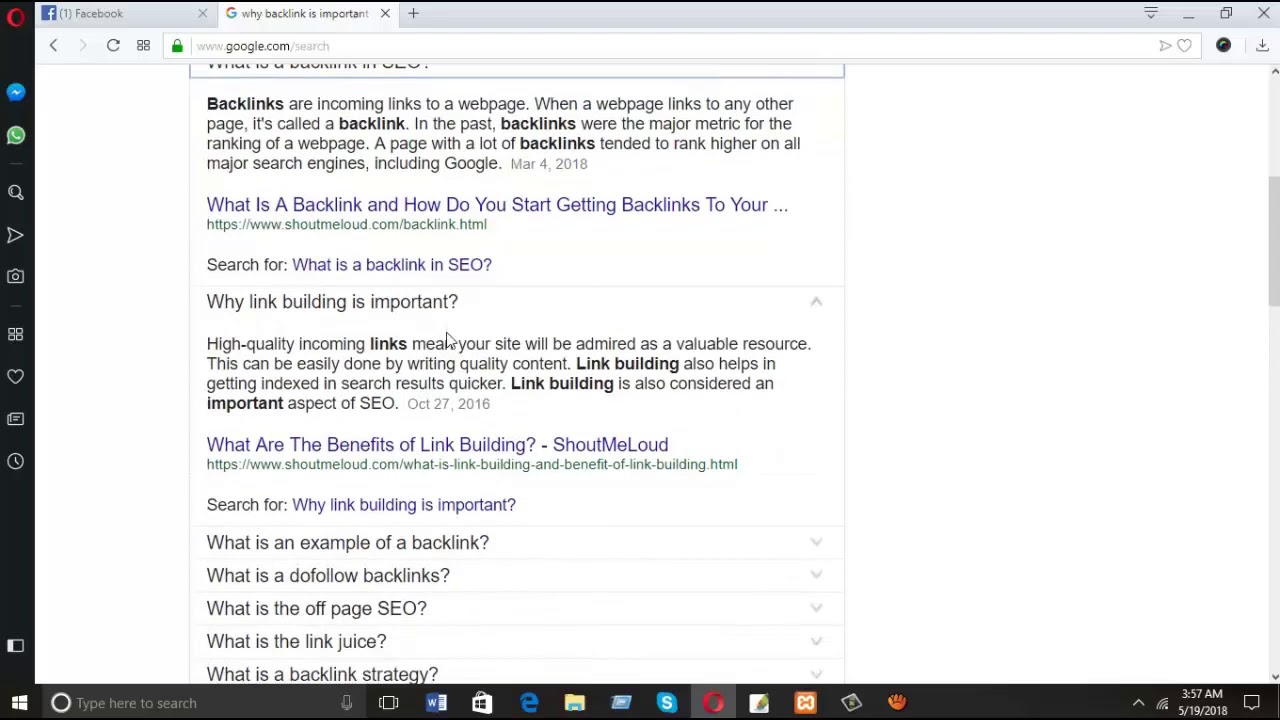Image resolution: width=1280 pixels, height=720 pixels.
Task: Open the Action Center notifications icon
Action: tap(1251, 703)
